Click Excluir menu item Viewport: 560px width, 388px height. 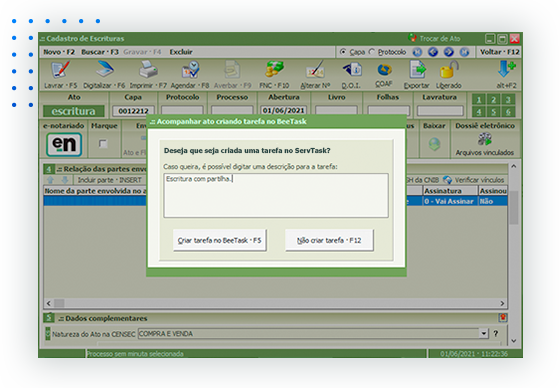181,52
